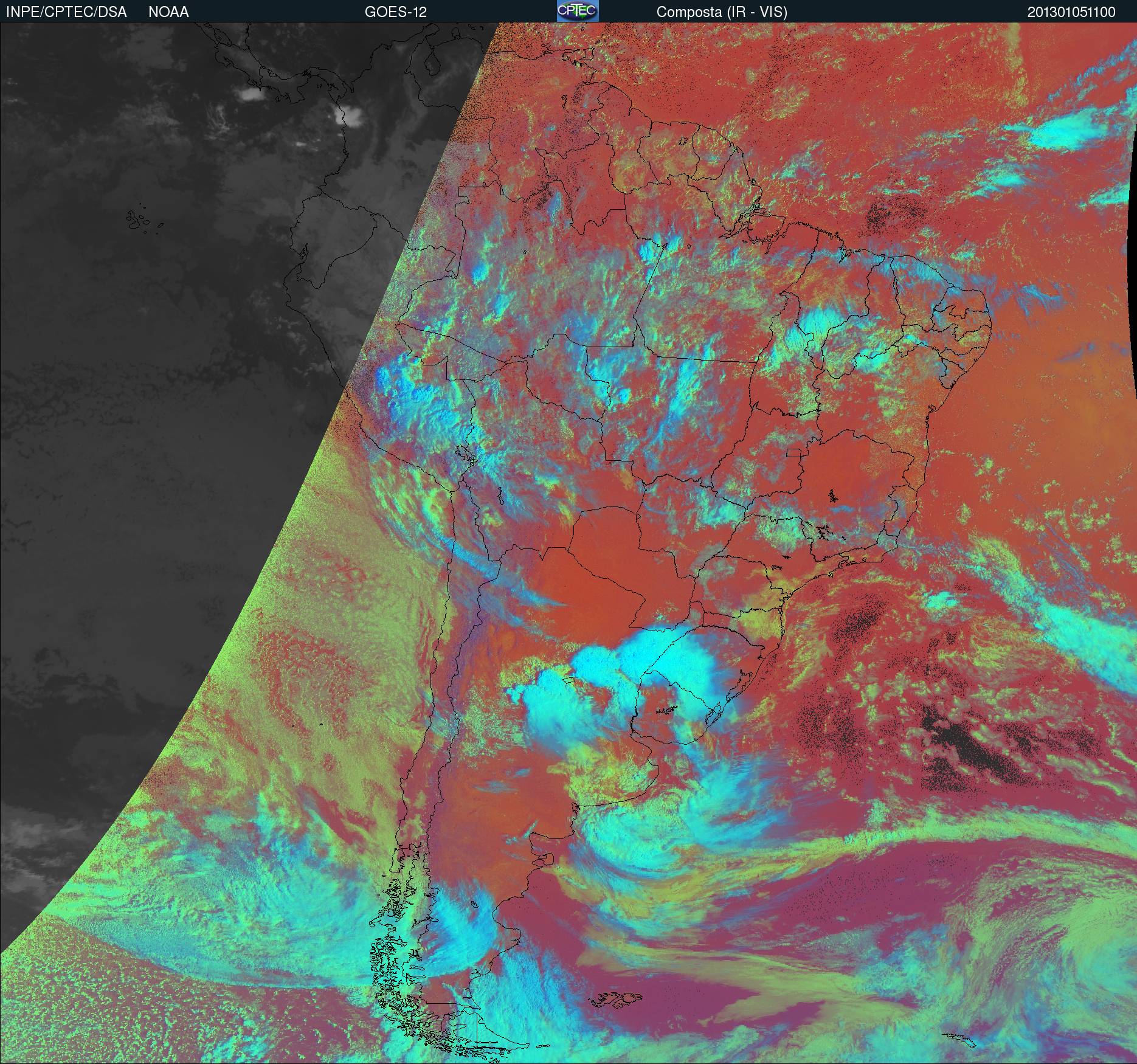Click the Composta (IR - VIS) title
1137x1064 pixels.
[x=722, y=12]
